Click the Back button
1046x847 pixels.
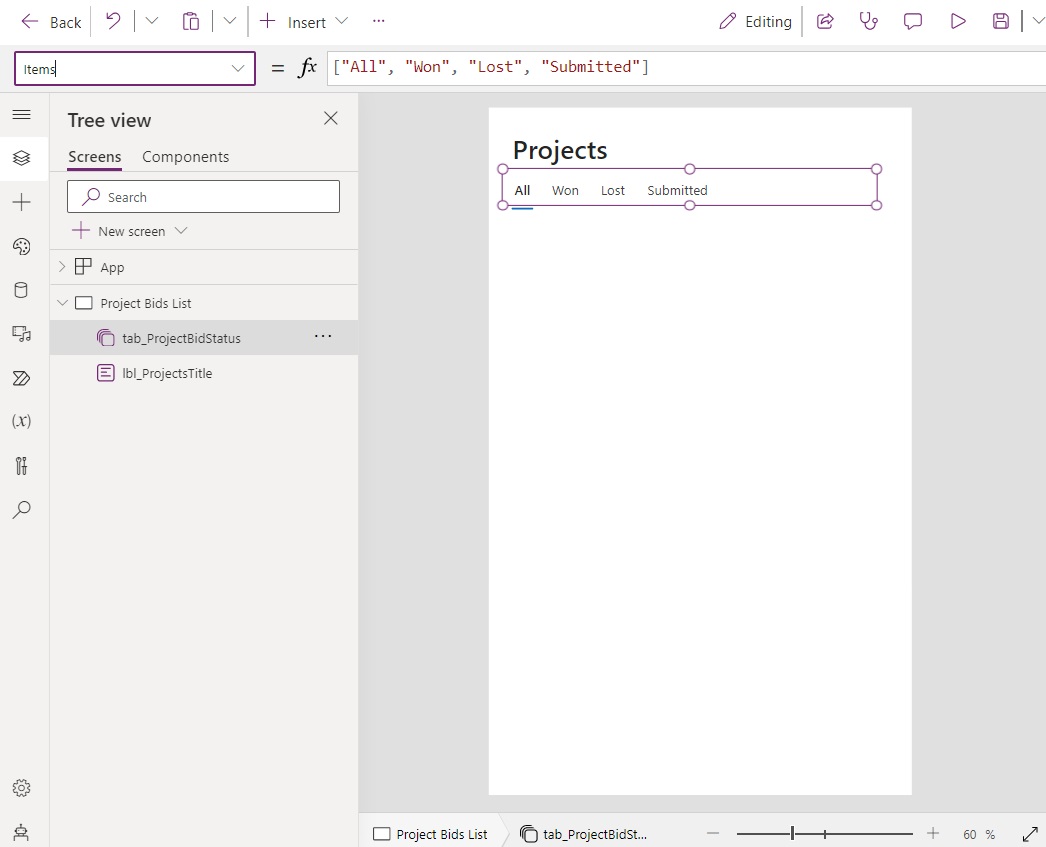(50, 21)
